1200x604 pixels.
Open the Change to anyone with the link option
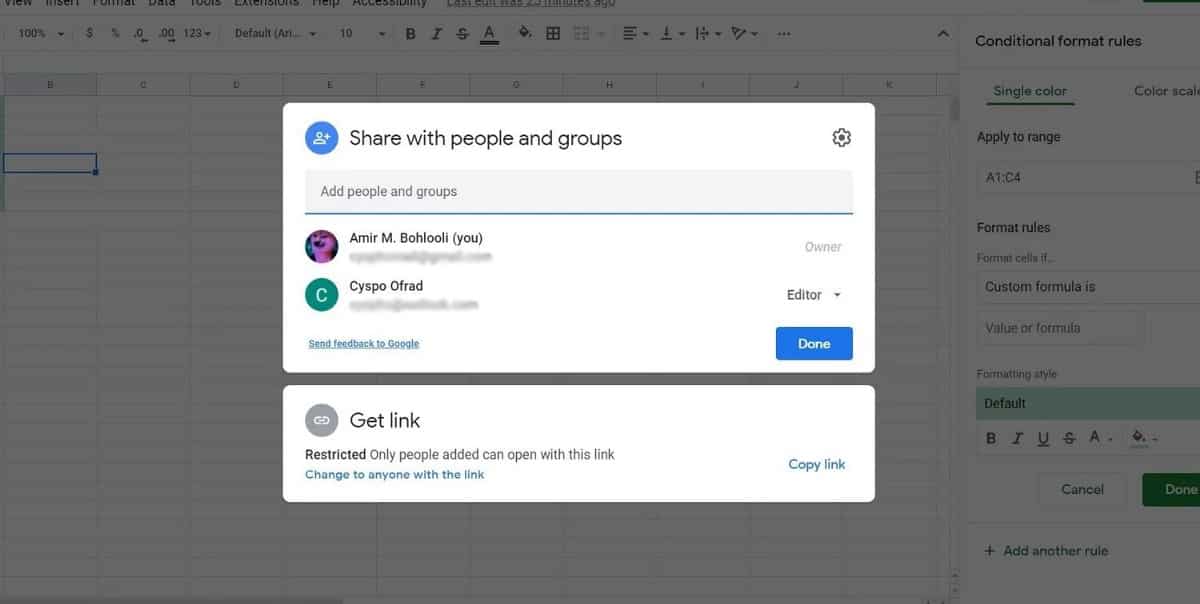click(395, 474)
